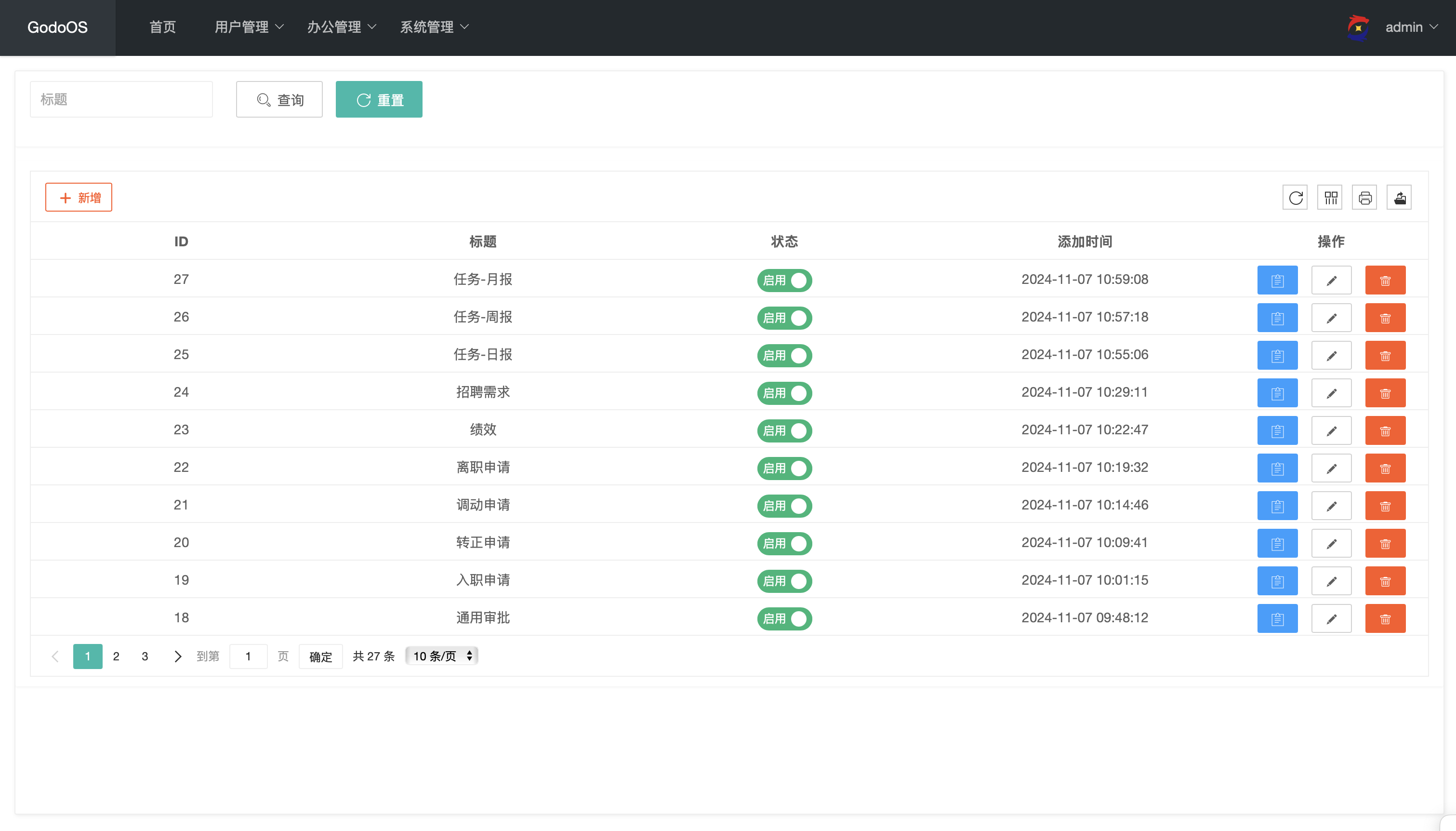This screenshot has width=1456, height=831.
Task: Print the table using the printer icon
Action: point(1364,197)
